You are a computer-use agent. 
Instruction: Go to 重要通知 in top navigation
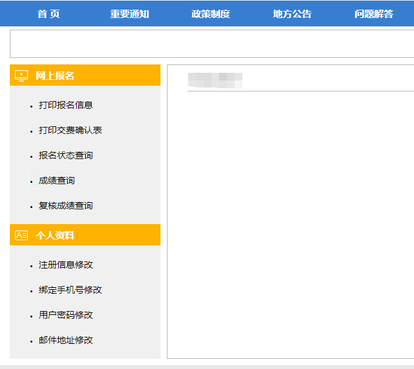coord(130,14)
